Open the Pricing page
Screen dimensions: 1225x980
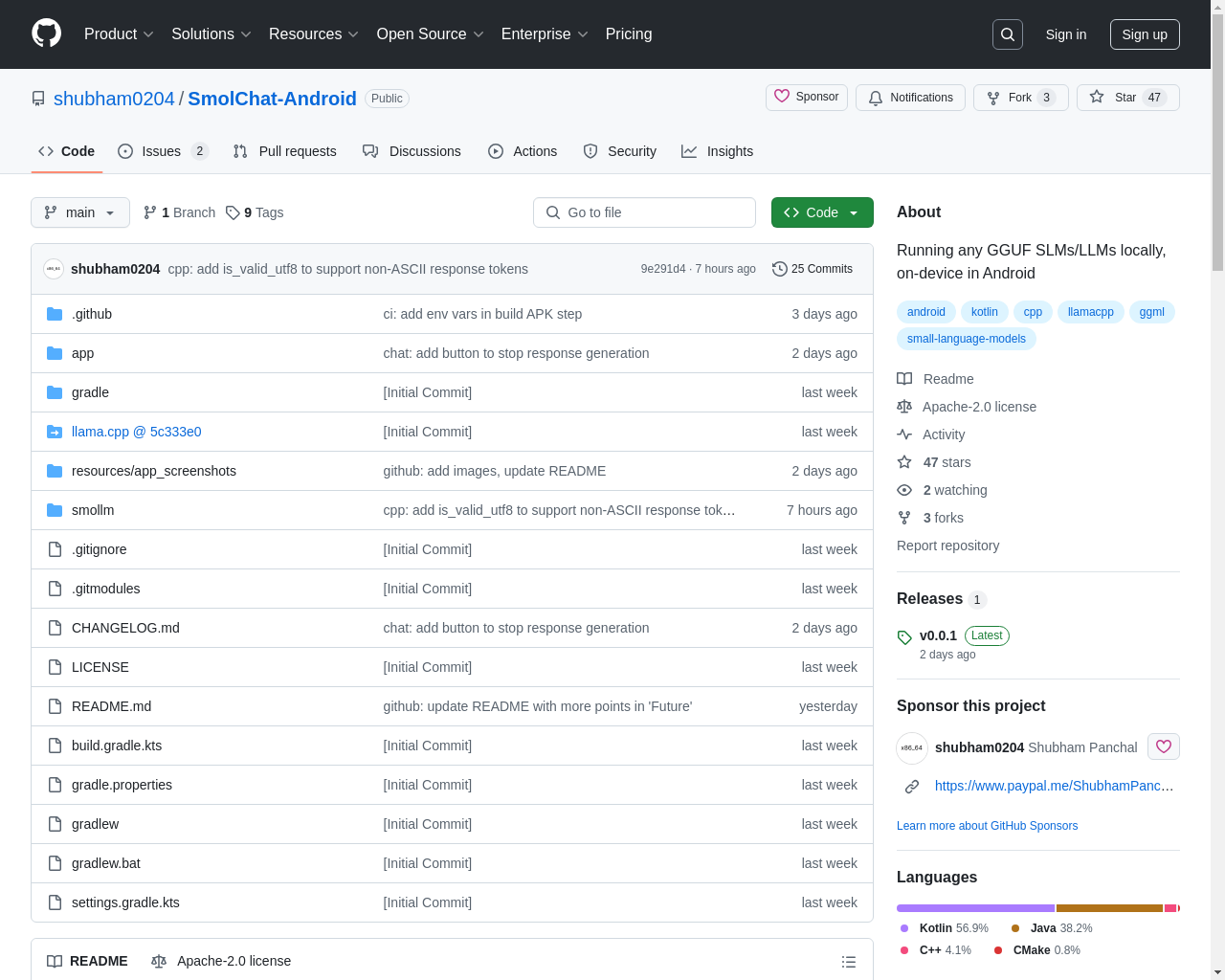pos(629,34)
